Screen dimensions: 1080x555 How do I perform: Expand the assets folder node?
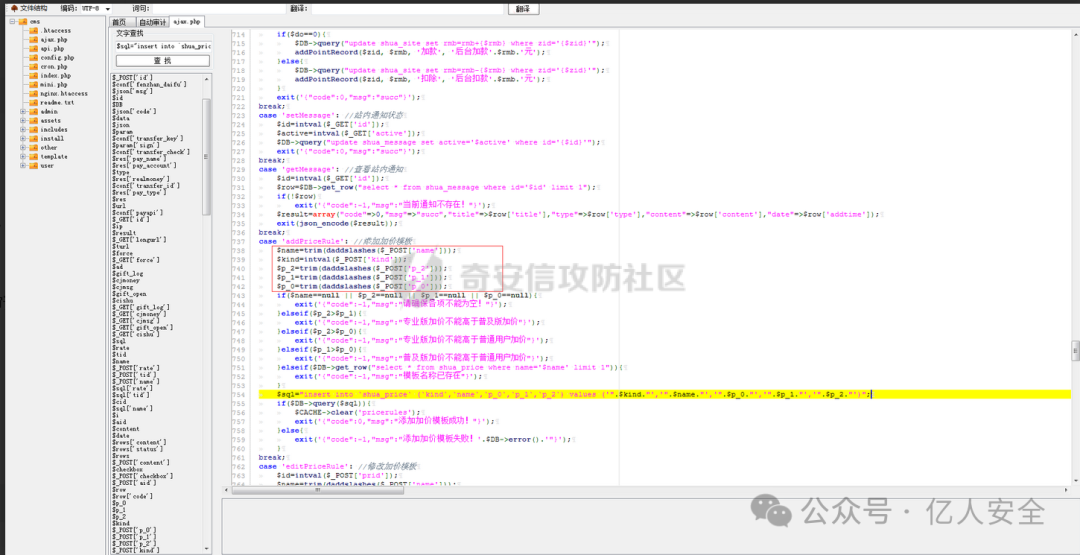[x=23, y=120]
